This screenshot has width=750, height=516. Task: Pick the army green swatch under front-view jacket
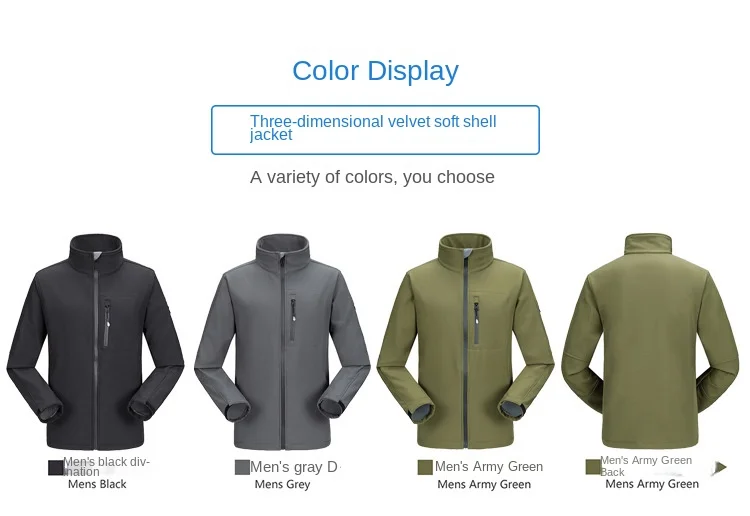pos(425,467)
